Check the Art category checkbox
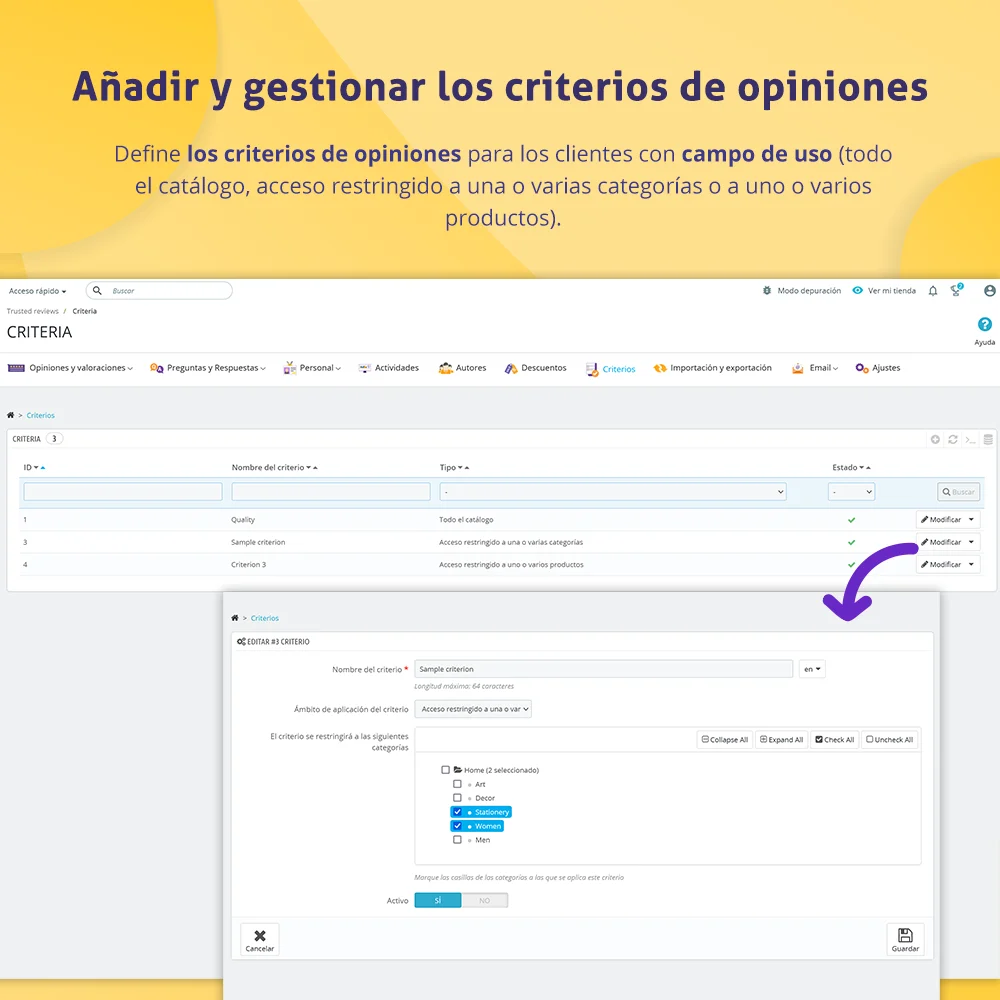Viewport: 1000px width, 1000px height. (457, 784)
